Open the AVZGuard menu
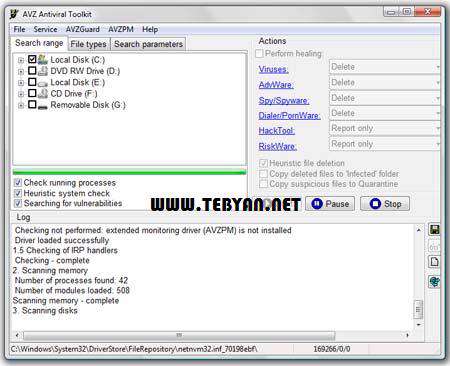The image size is (450, 366). (83, 29)
